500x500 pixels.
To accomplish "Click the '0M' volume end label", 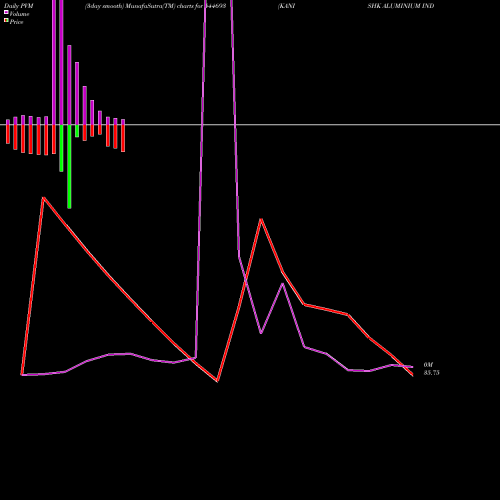I will click(x=428, y=365).
